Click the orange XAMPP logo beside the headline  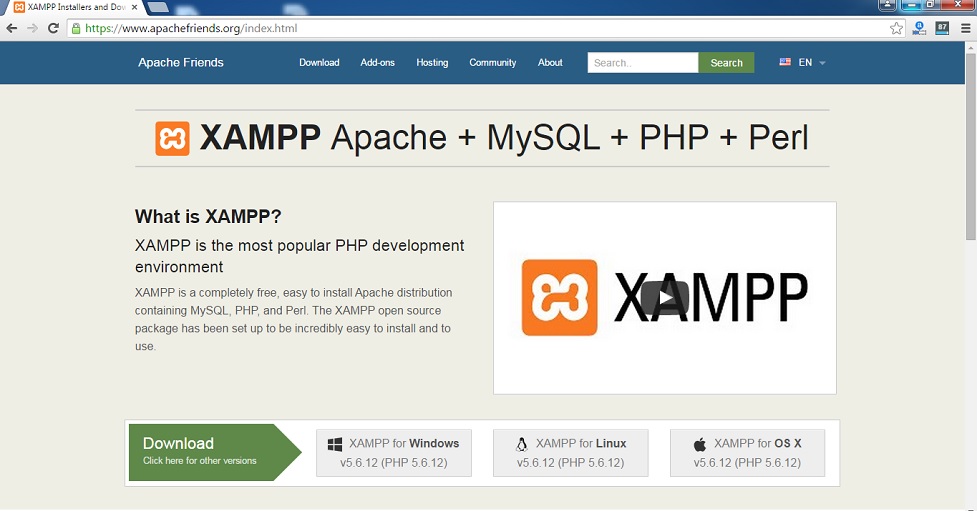pyautogui.click(x=173, y=138)
